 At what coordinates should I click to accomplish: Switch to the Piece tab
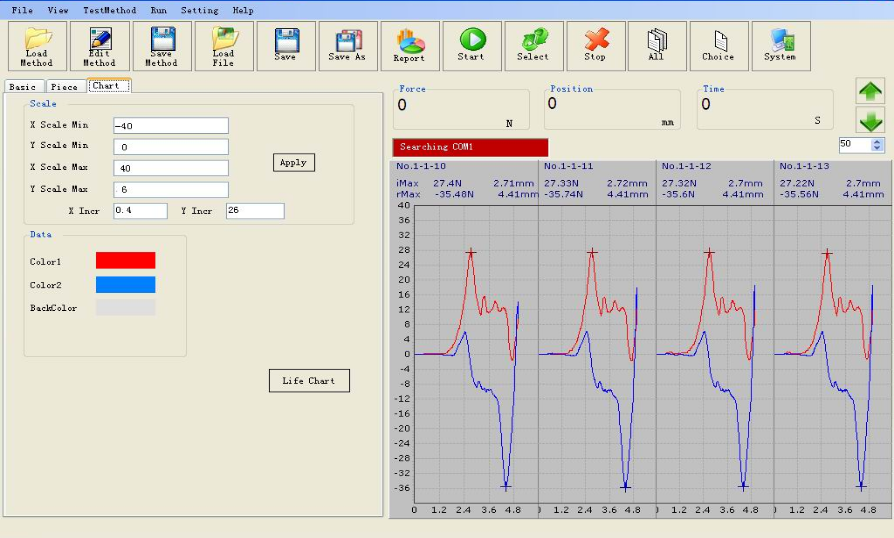64,87
